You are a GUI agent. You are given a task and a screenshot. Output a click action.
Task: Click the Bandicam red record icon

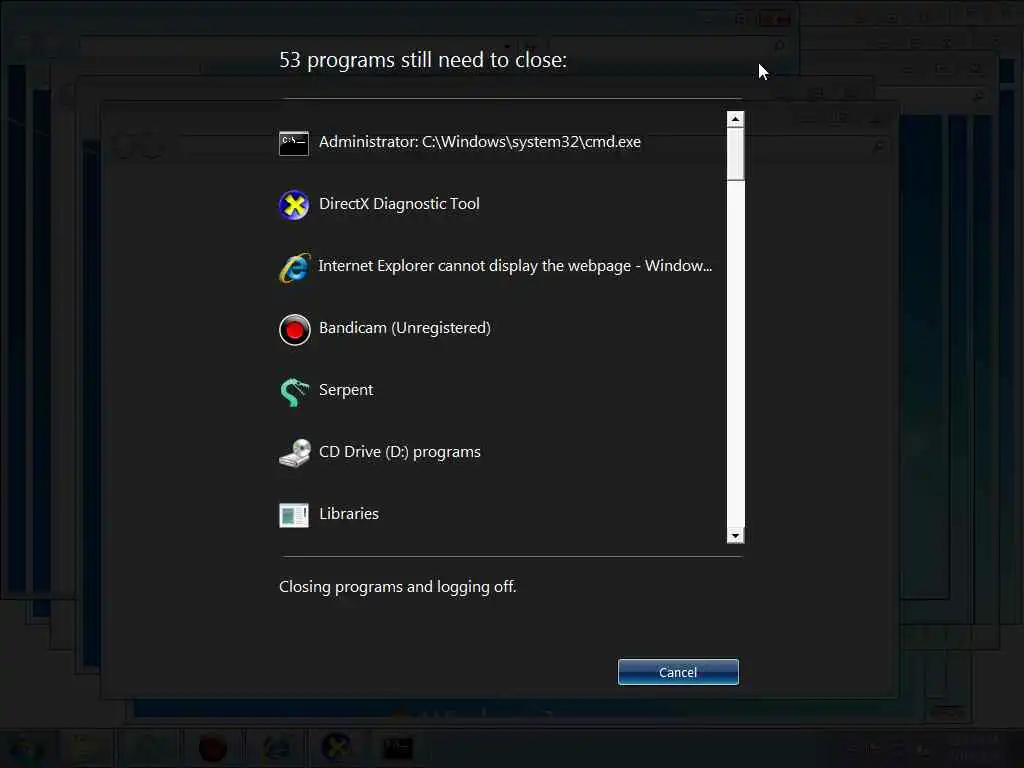(295, 330)
